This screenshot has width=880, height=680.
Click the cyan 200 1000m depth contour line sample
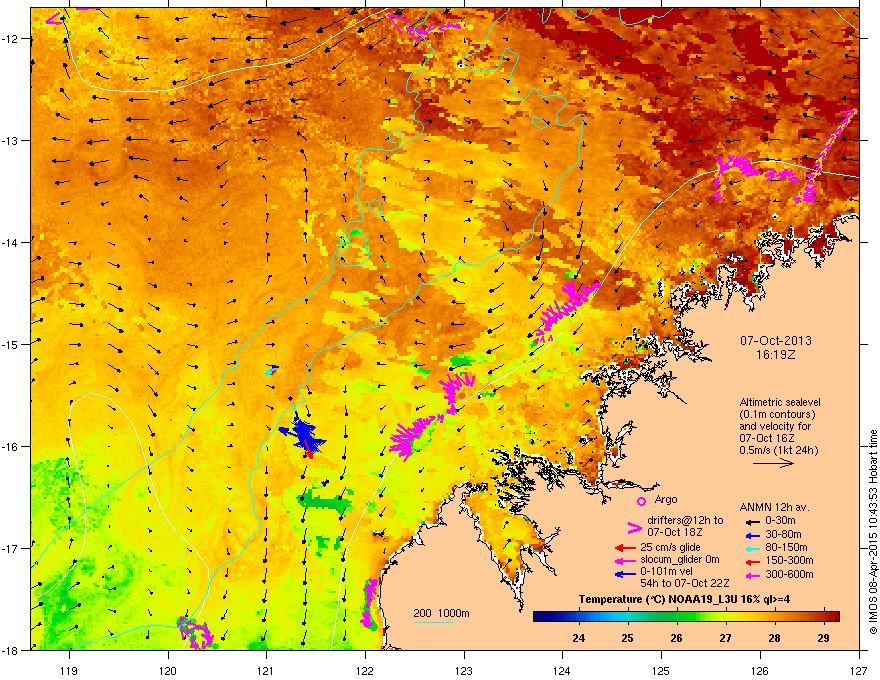pos(433,622)
